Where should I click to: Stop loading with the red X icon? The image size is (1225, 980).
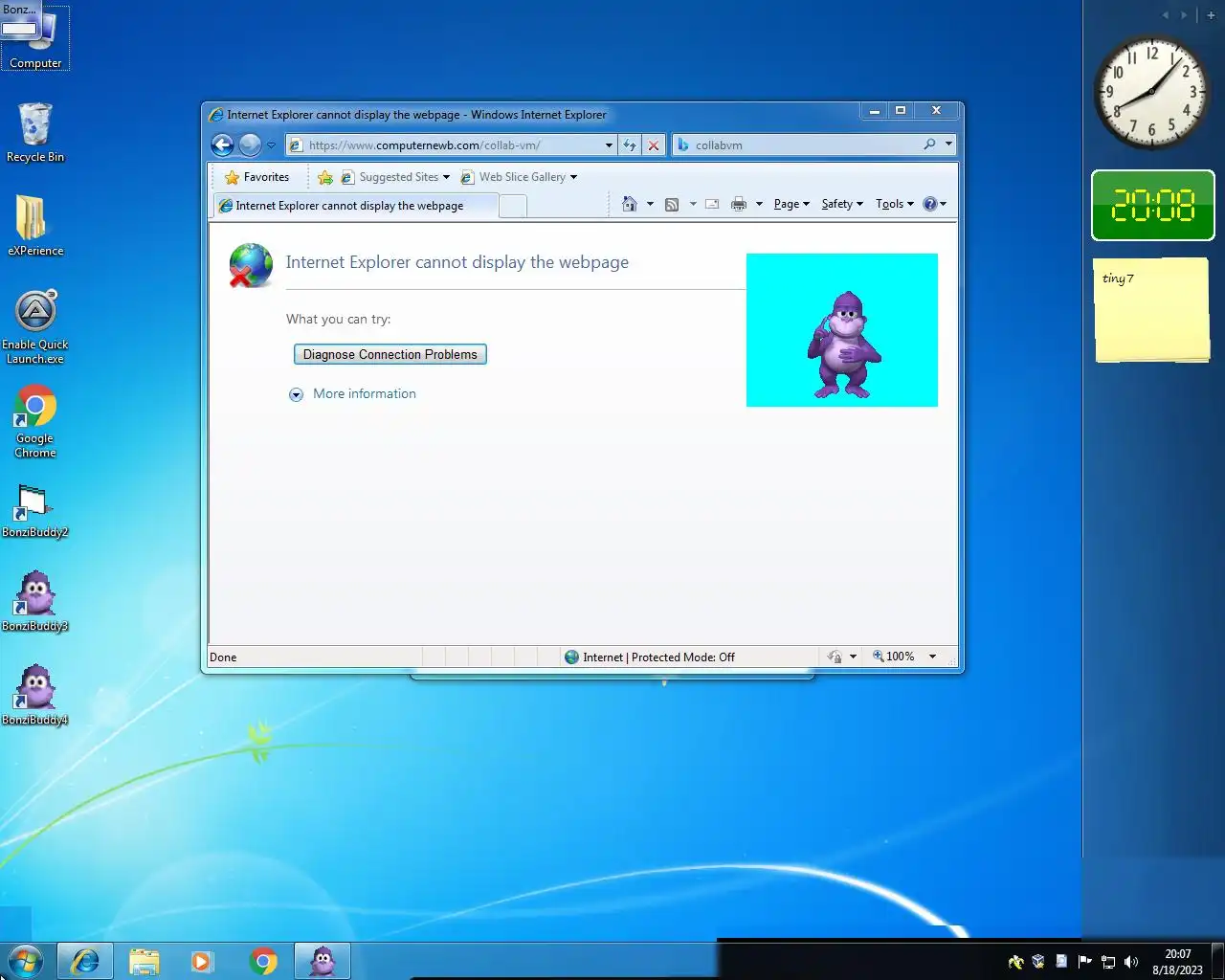654,145
